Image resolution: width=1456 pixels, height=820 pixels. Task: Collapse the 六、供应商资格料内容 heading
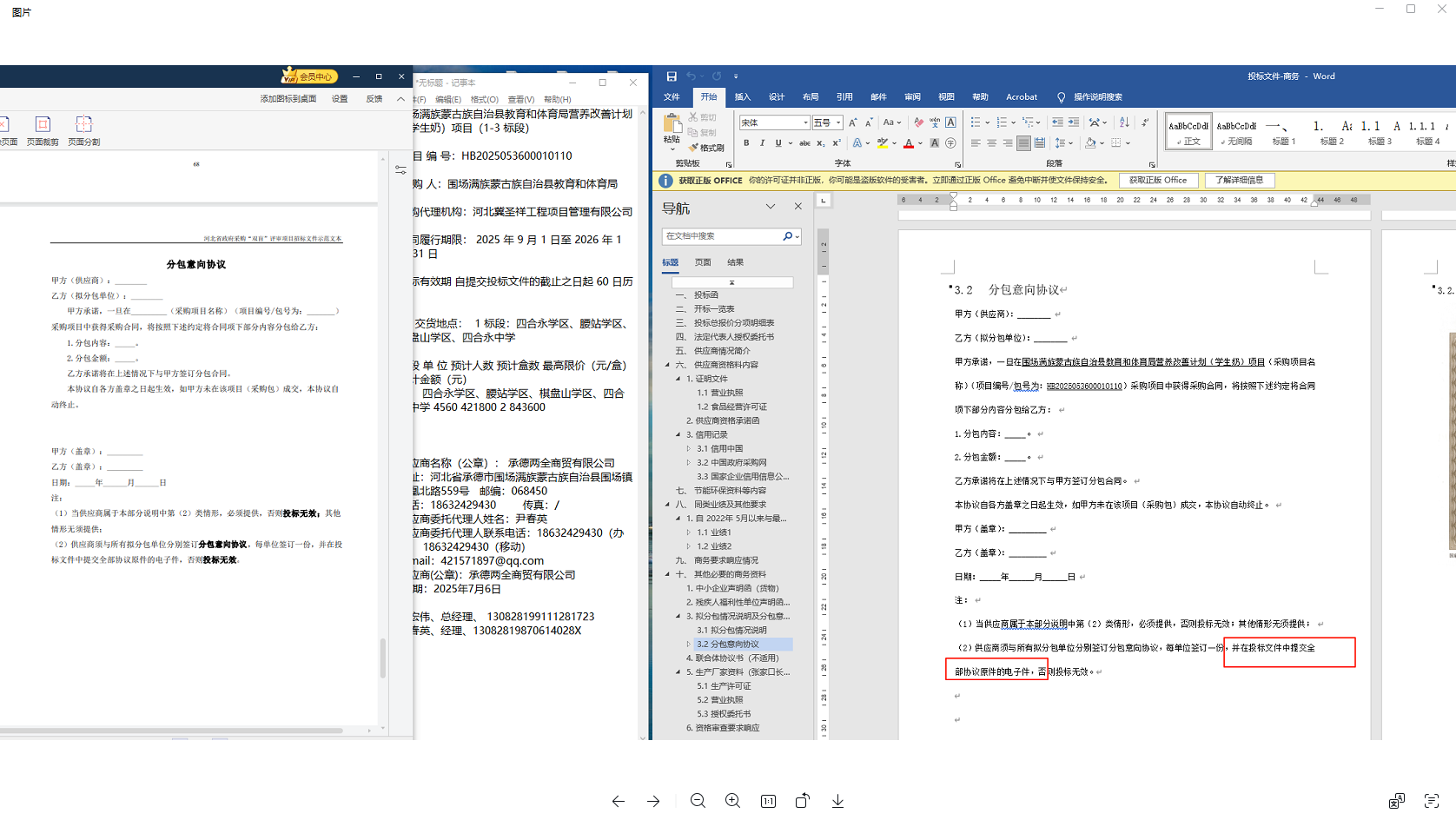click(x=668, y=365)
